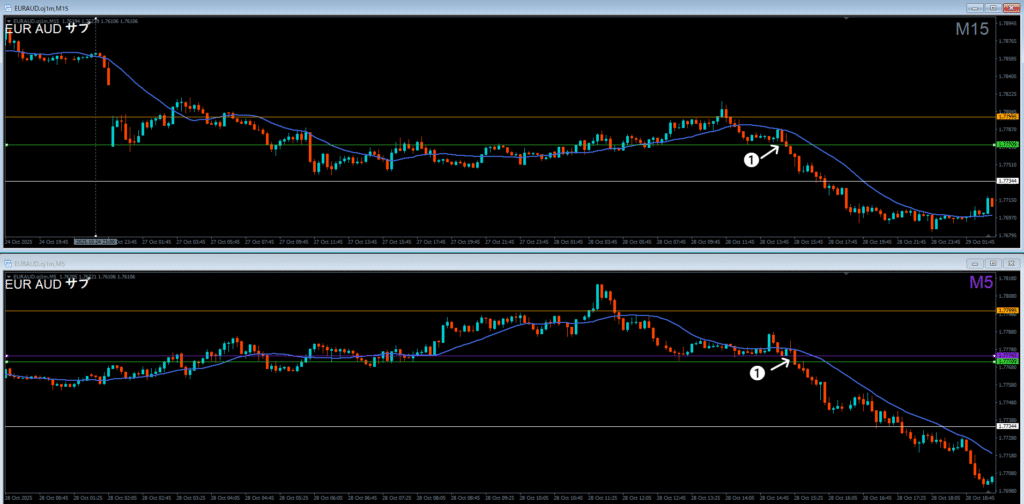This screenshot has width=1024, height=504.
Task: Select the circled 1 marker on M5 chart
Action: click(x=756, y=372)
